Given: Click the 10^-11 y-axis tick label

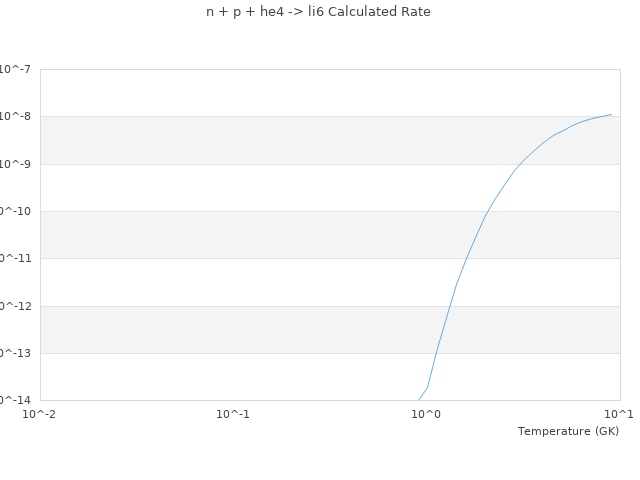Looking at the screenshot, I should pos(14,258).
